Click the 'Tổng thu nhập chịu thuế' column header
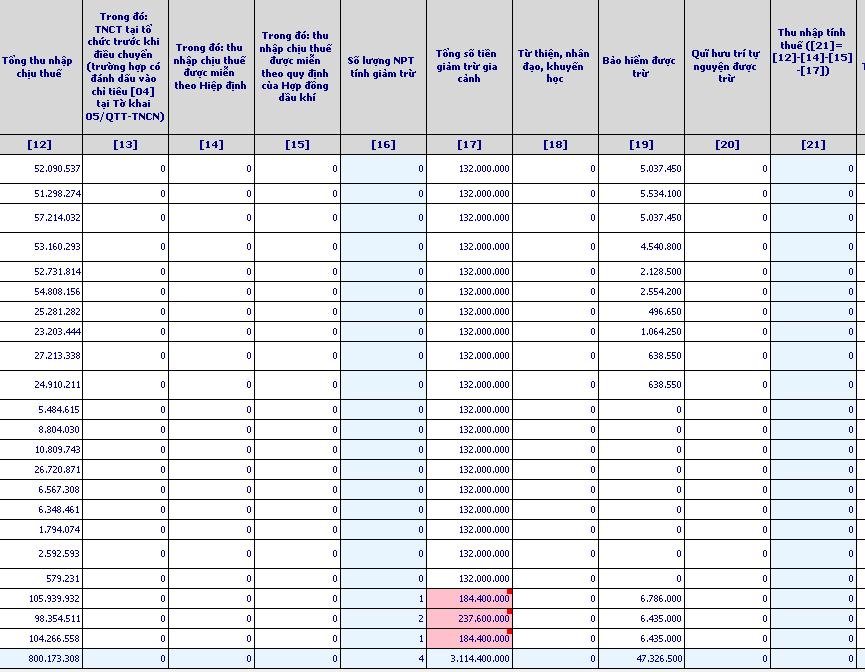865x672 pixels. click(x=42, y=66)
